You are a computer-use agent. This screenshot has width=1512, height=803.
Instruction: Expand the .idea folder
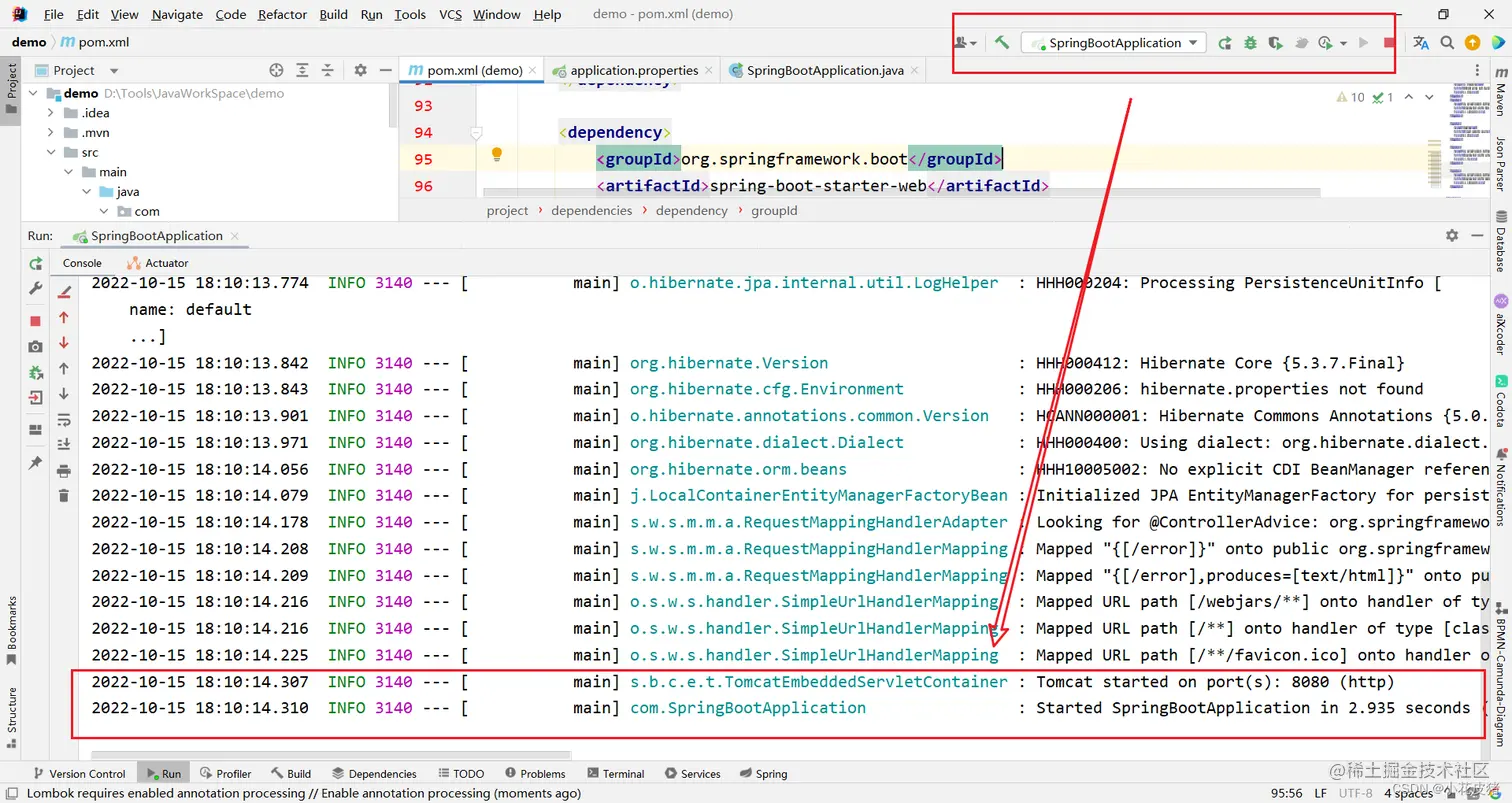(51, 113)
